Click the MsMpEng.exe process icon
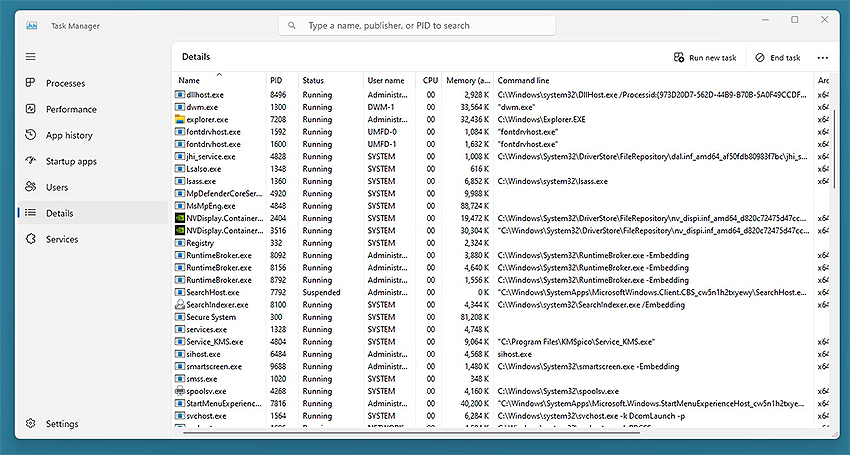The width and height of the screenshot is (850, 455). [180, 206]
